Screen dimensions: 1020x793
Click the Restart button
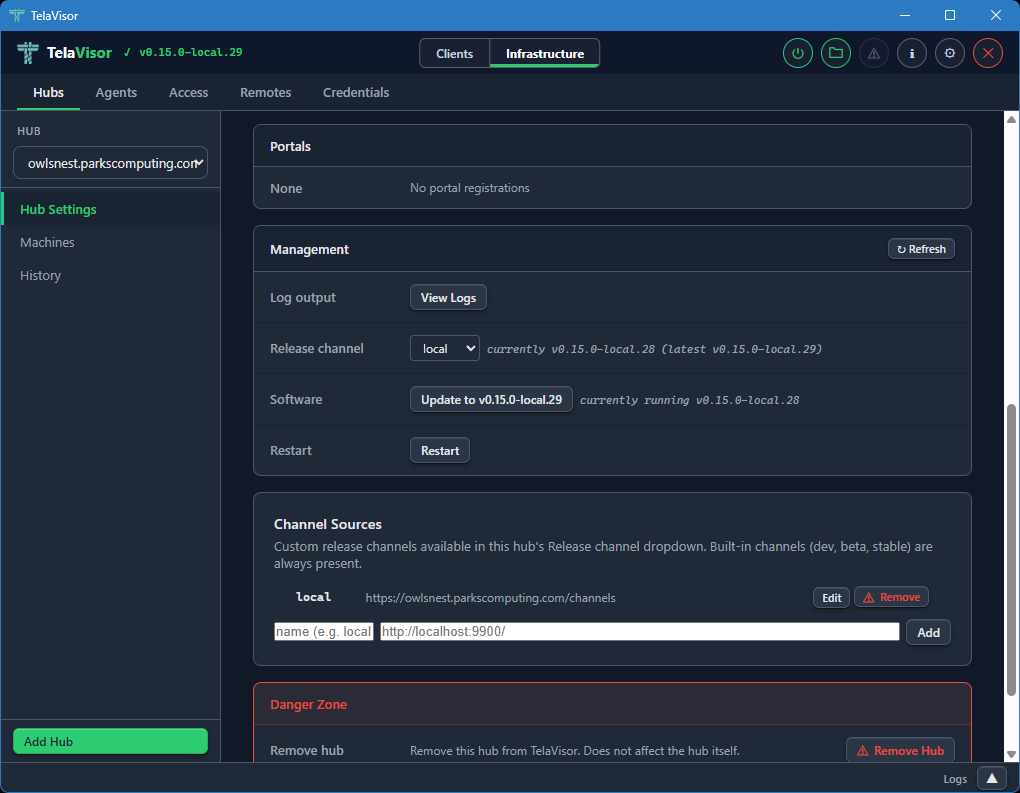tap(440, 450)
